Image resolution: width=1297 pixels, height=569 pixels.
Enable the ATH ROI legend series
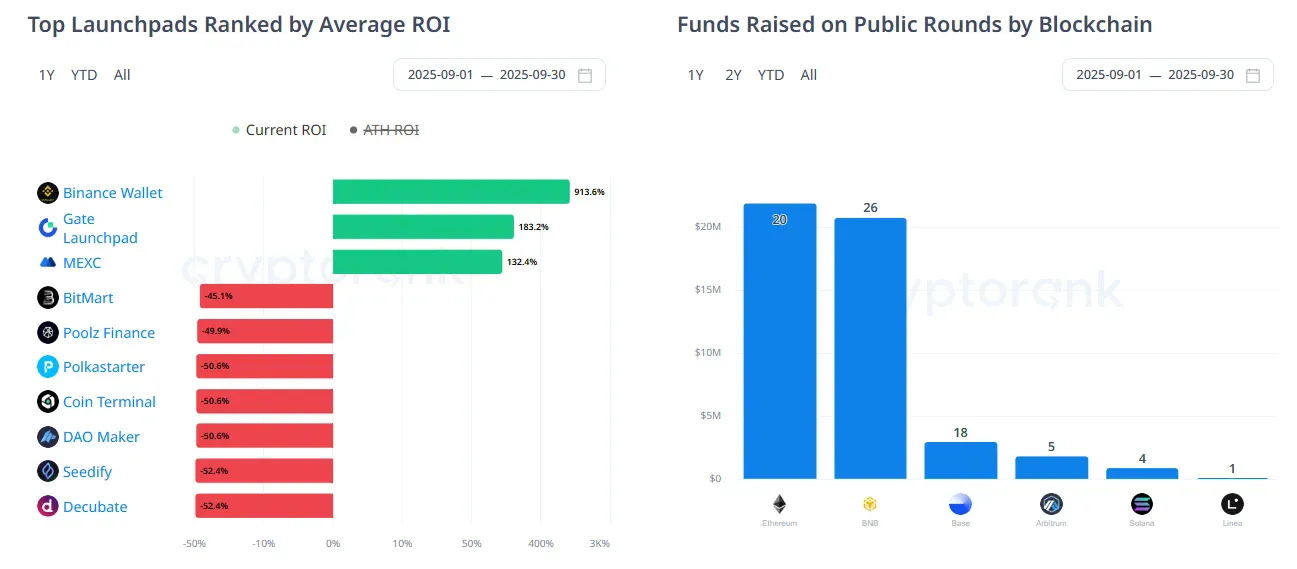coord(384,130)
